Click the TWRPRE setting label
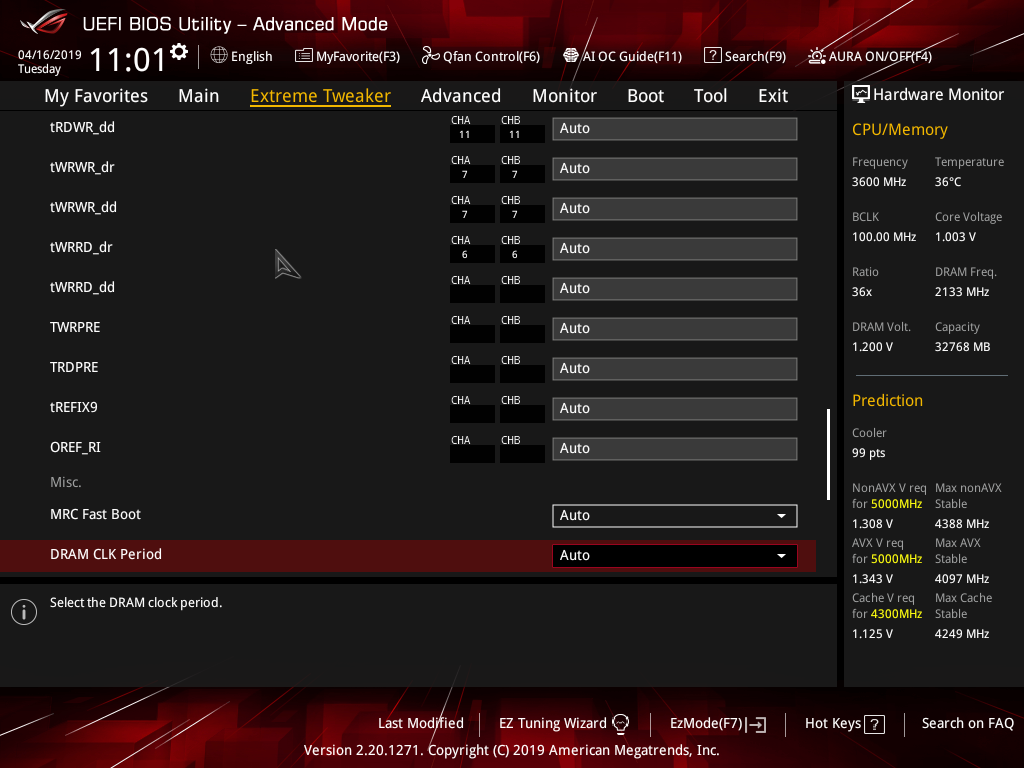The height and width of the screenshot is (768, 1024). click(75, 327)
